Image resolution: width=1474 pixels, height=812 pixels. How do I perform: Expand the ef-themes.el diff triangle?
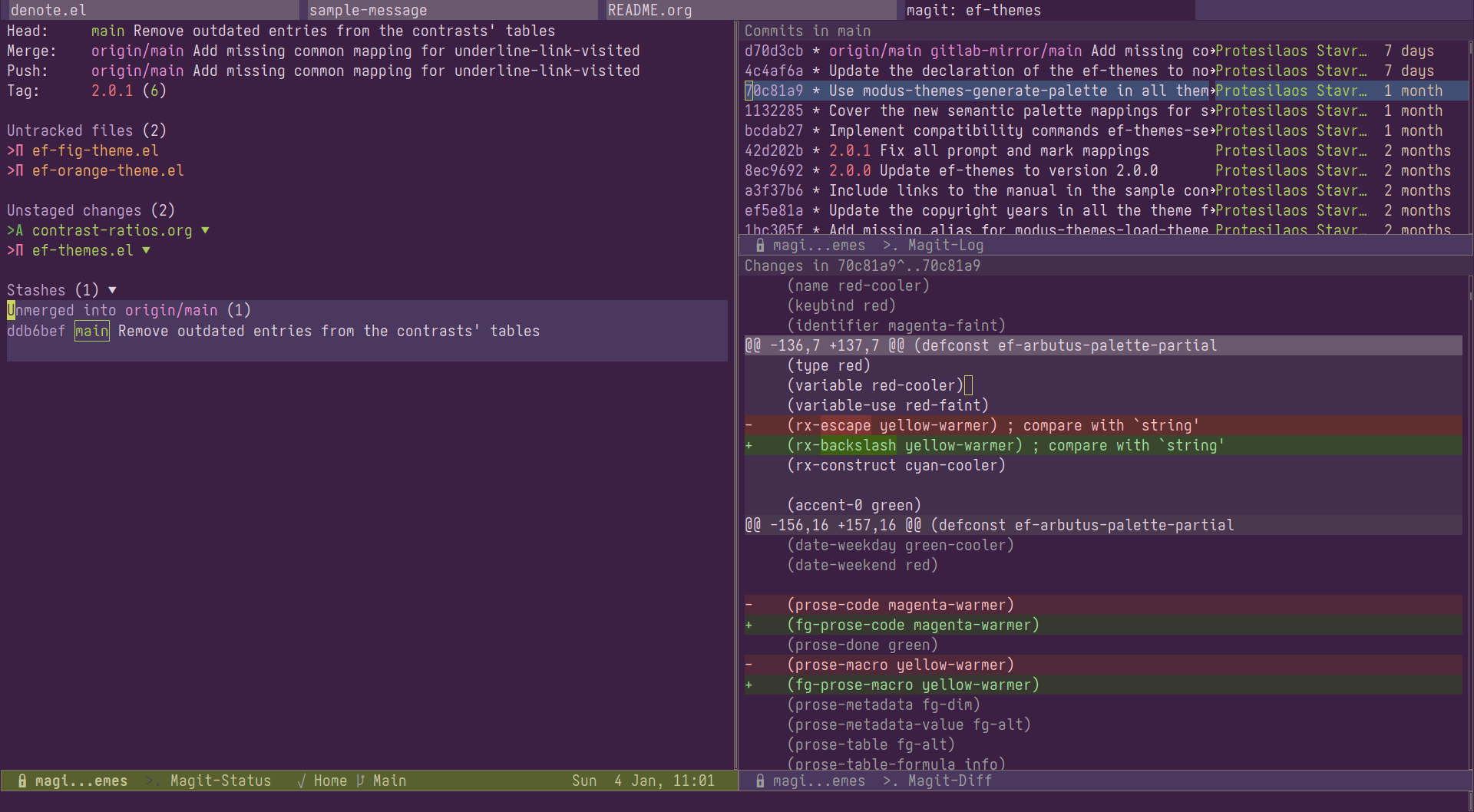146,250
